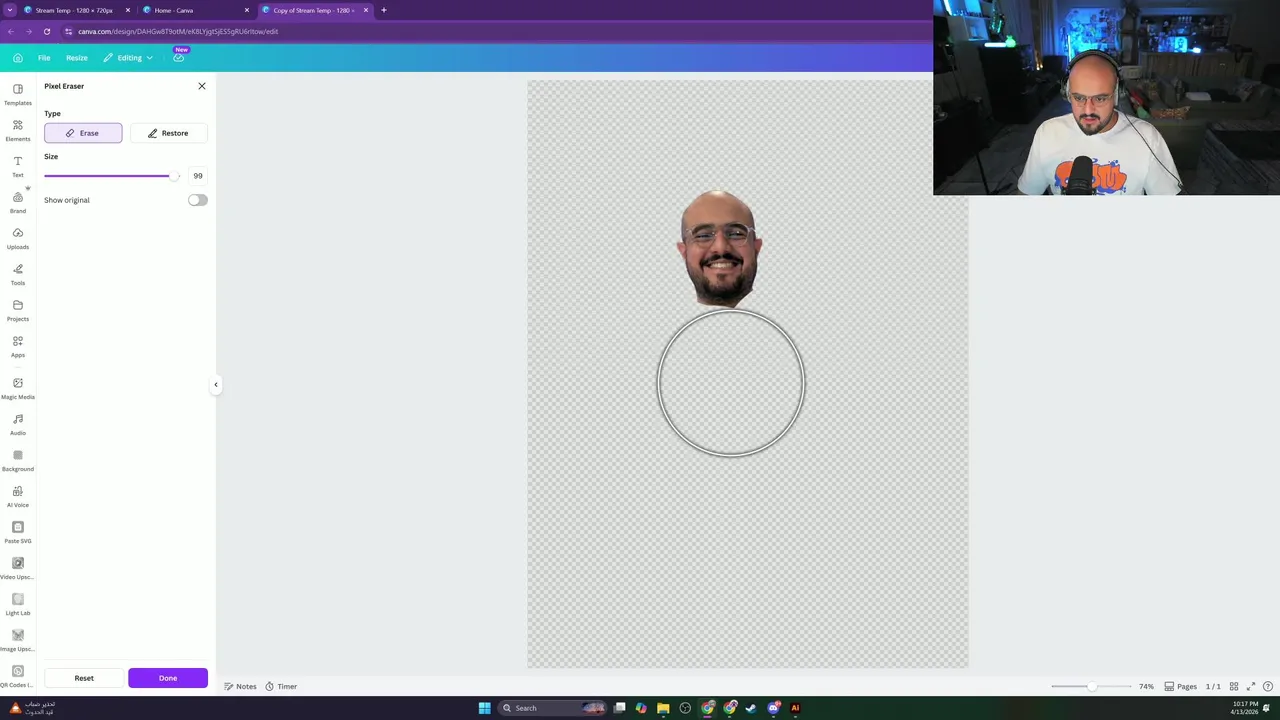Image resolution: width=1280 pixels, height=720 pixels.
Task: Go to Canva home via house icon
Action: pyautogui.click(x=17, y=58)
